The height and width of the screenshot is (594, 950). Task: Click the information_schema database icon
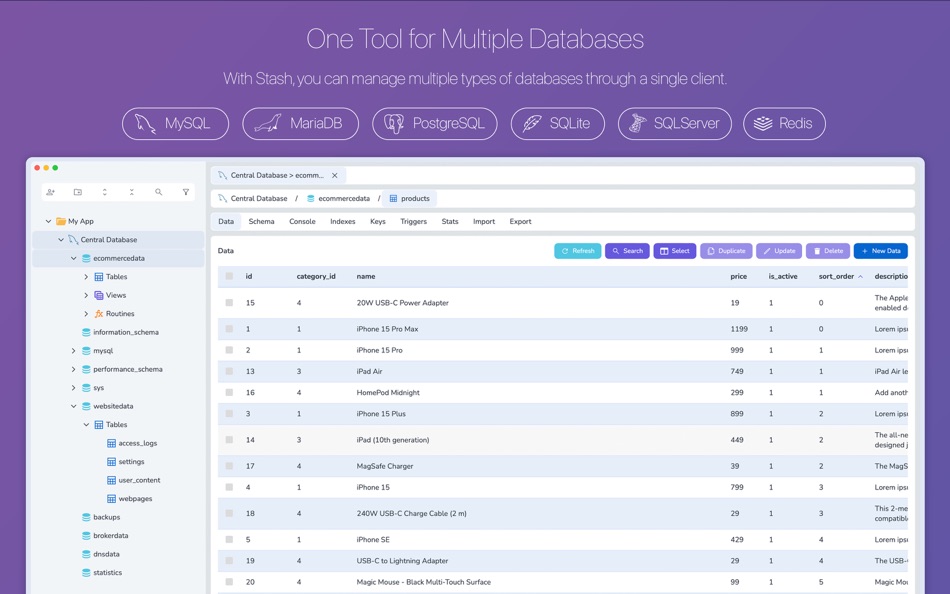pos(86,332)
